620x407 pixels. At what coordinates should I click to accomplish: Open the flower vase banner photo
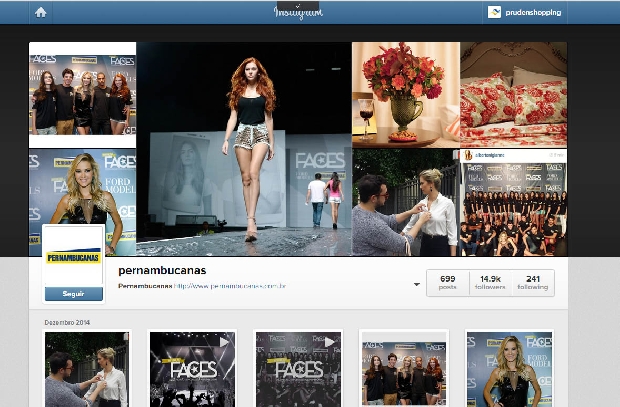pos(406,95)
